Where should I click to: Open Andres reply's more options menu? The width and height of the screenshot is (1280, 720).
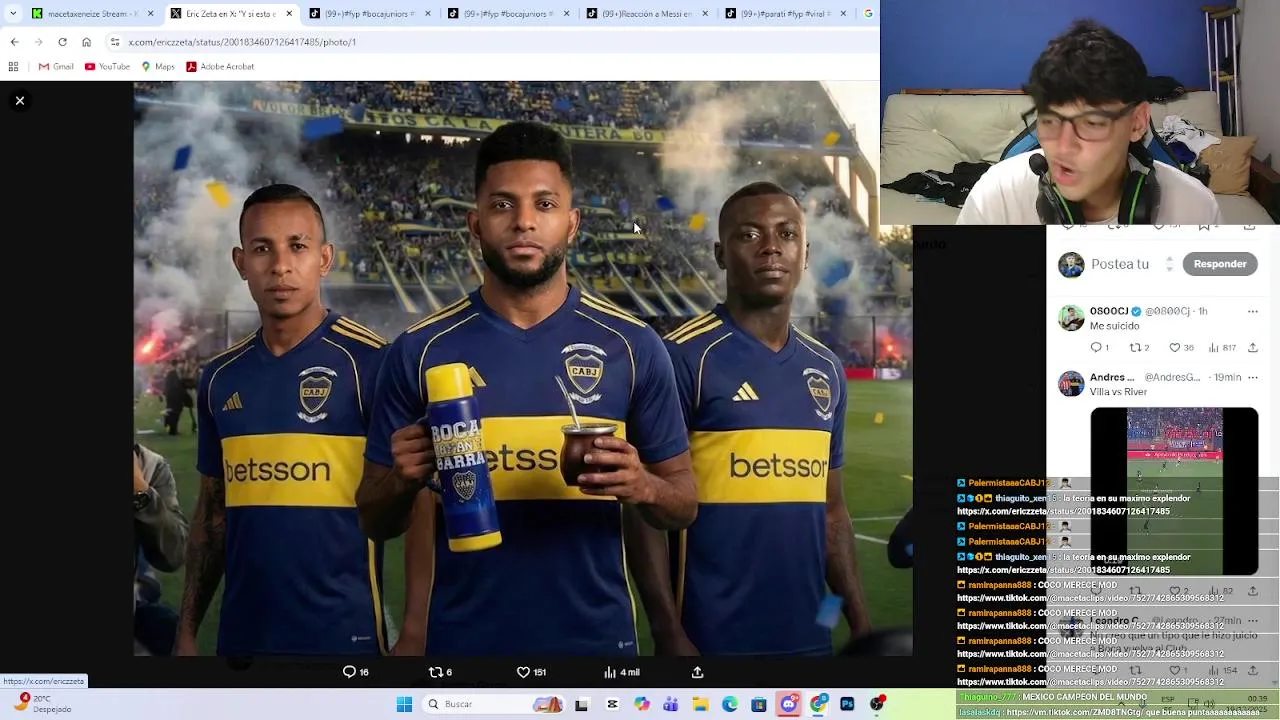[x=1252, y=377]
